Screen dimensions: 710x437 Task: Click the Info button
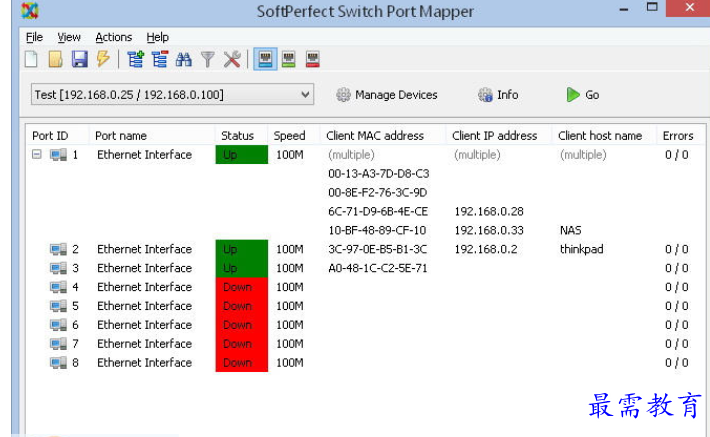[x=498, y=95]
